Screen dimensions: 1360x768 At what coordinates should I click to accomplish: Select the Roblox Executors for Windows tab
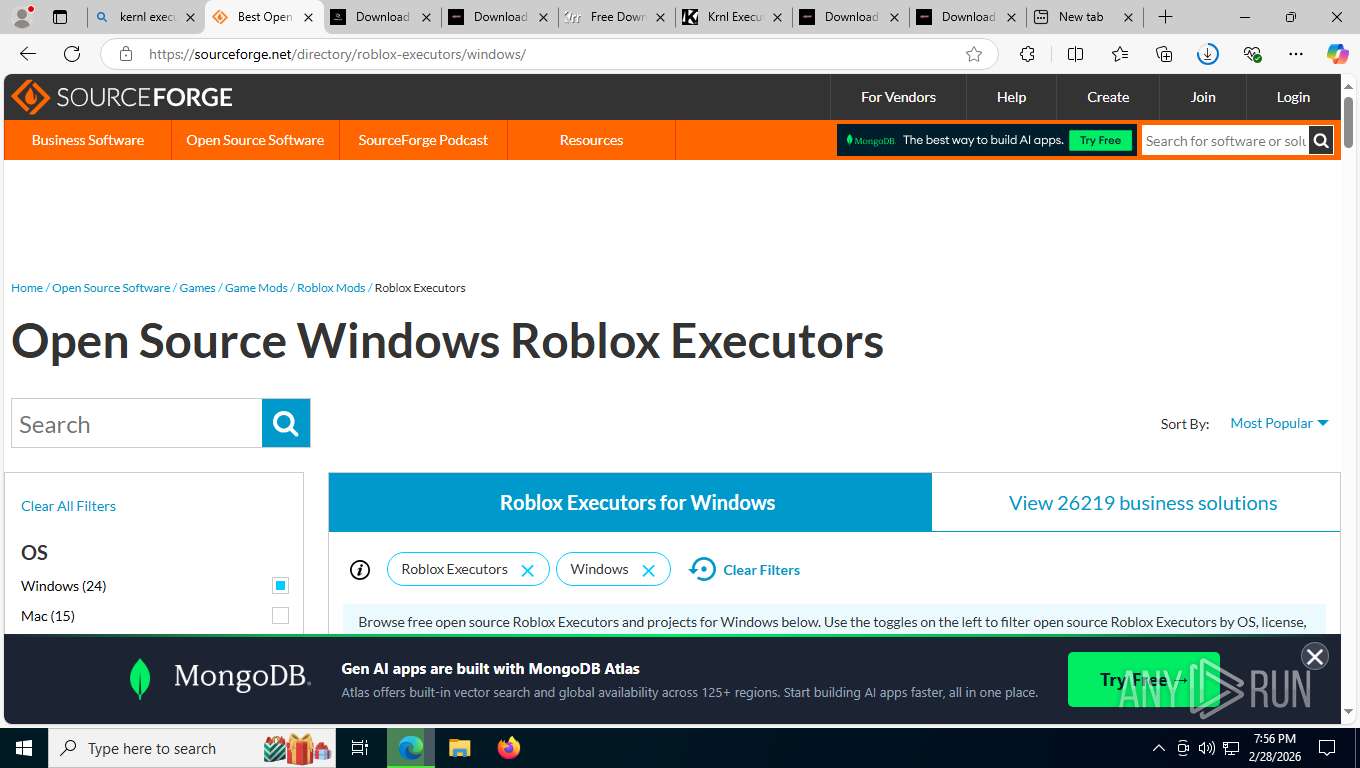(x=630, y=502)
